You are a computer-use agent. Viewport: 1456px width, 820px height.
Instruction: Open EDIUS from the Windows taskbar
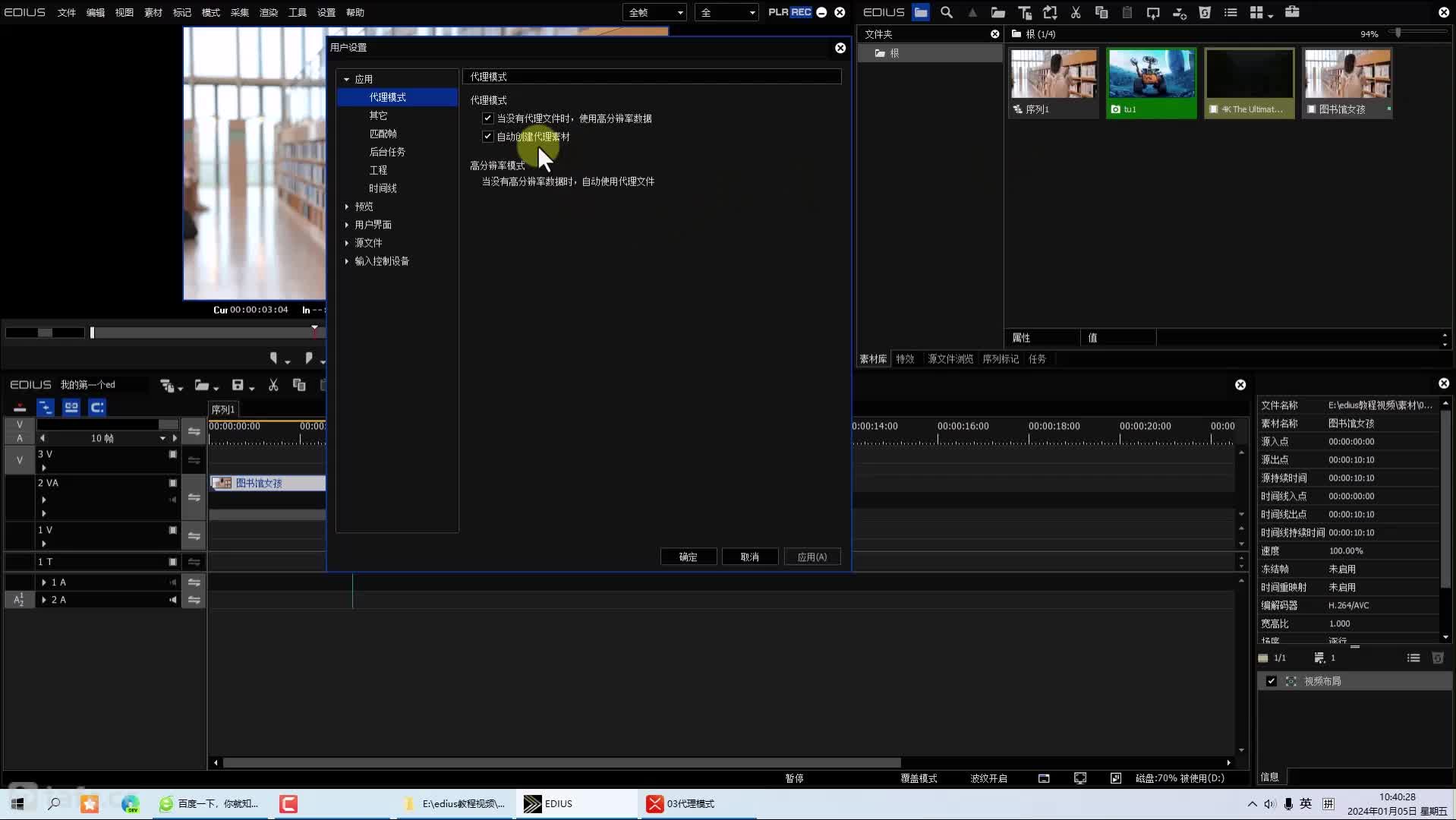[577, 804]
